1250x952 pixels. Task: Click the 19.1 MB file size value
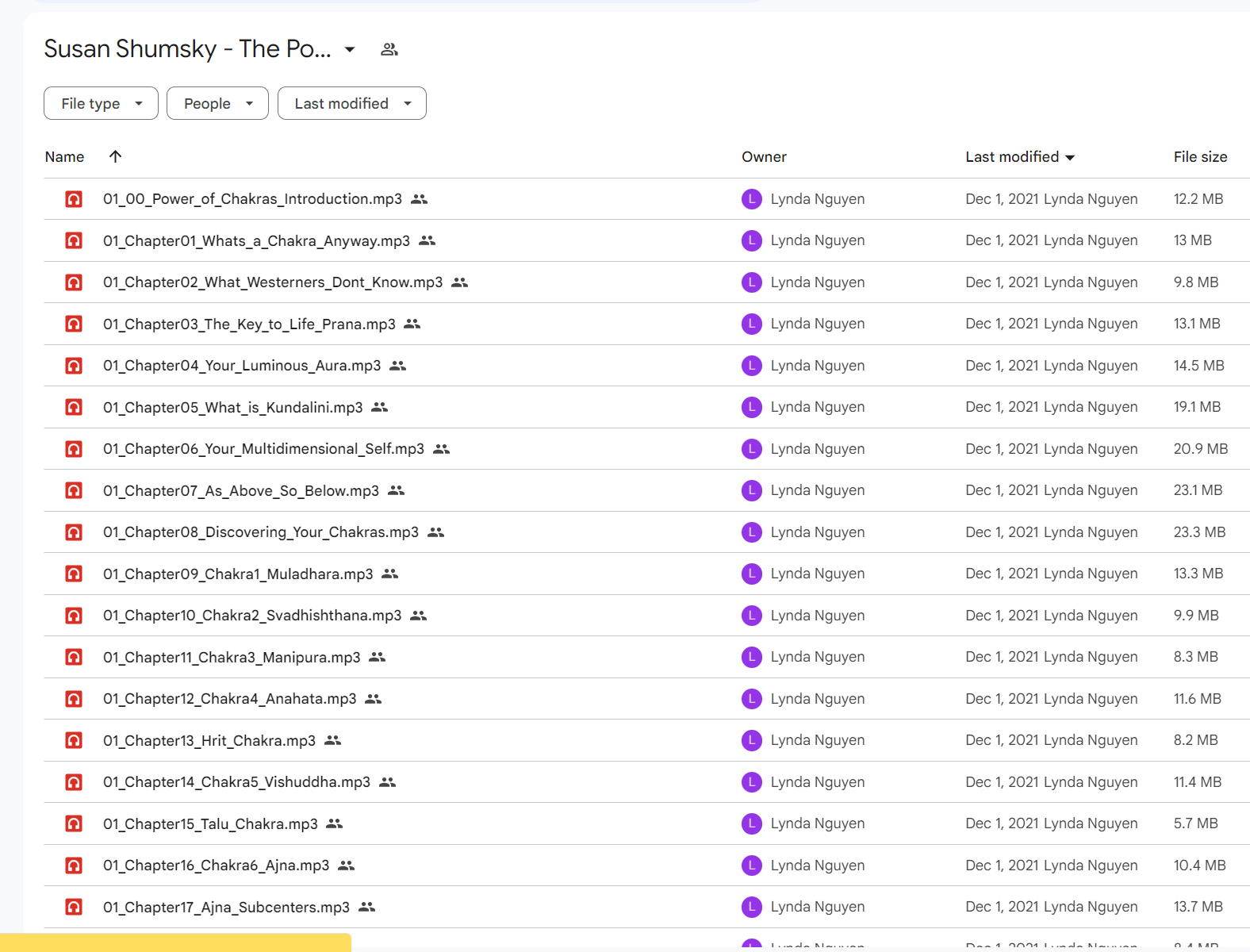(1198, 407)
